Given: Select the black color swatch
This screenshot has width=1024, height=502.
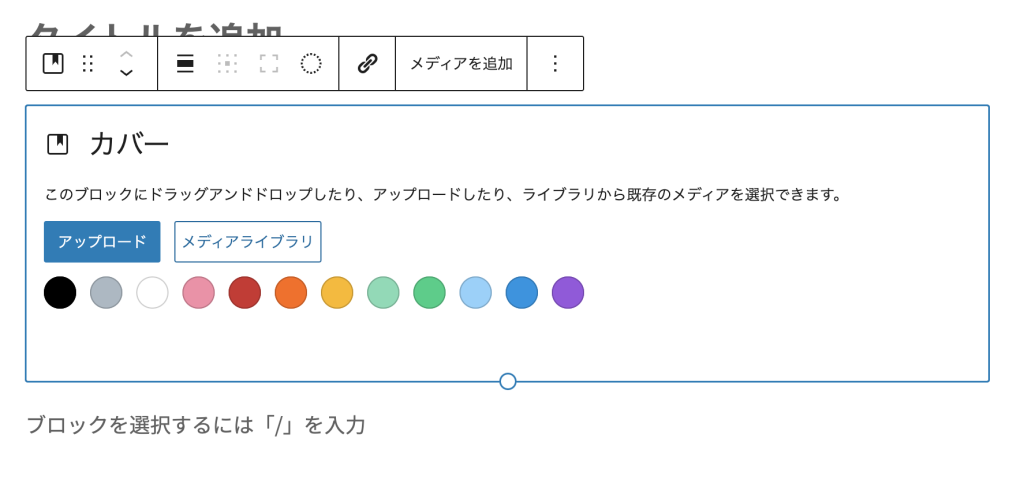Looking at the screenshot, I should click(x=60, y=293).
